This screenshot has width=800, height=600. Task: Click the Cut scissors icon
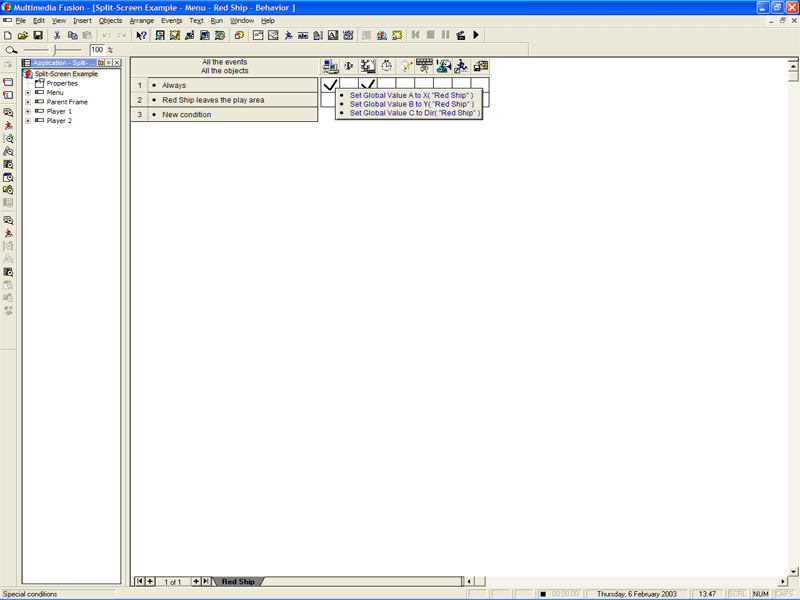click(x=58, y=35)
